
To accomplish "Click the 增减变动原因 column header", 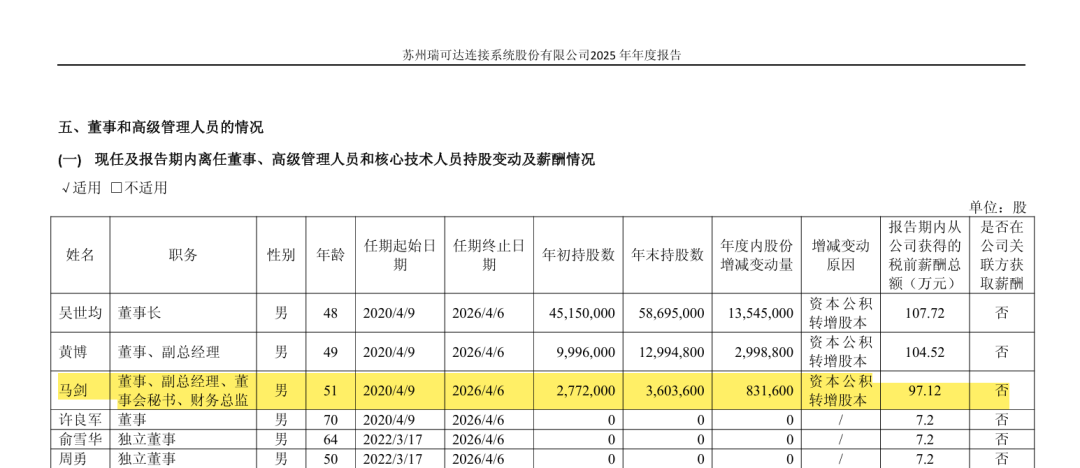I will pyautogui.click(x=841, y=255).
